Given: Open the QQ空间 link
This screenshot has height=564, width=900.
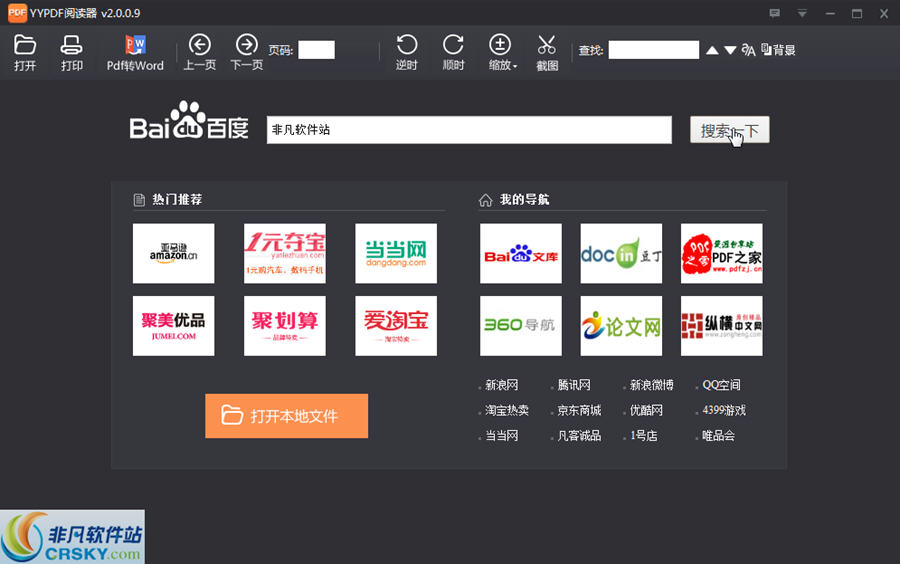Looking at the screenshot, I should coord(721,385).
